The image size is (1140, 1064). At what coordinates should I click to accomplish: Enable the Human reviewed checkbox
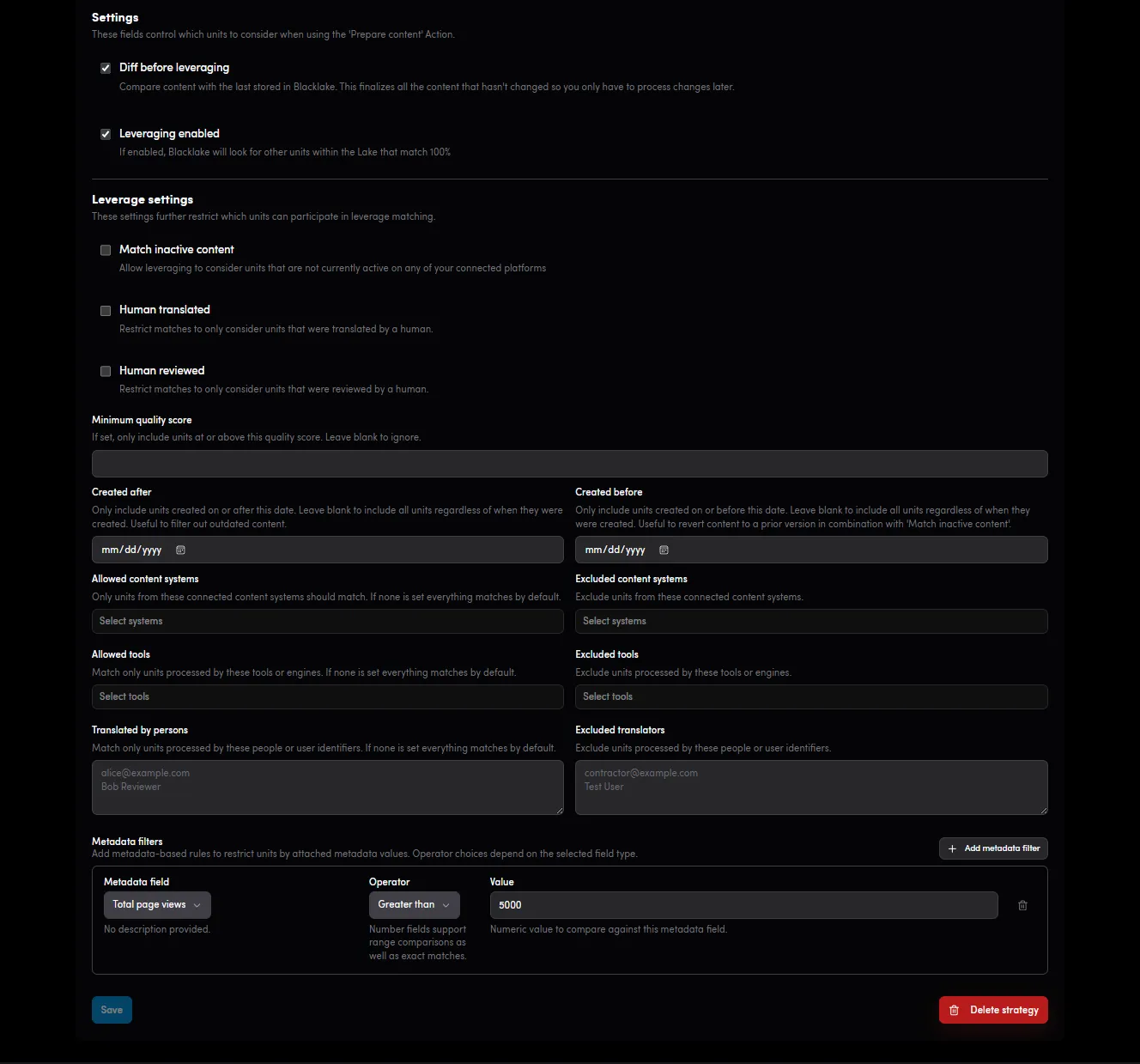[x=106, y=371]
